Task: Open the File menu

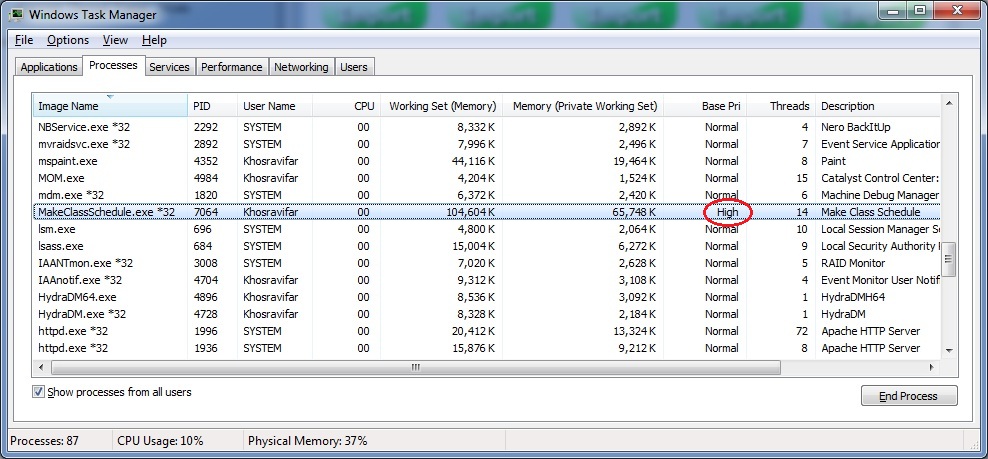Action: pyautogui.click(x=24, y=40)
